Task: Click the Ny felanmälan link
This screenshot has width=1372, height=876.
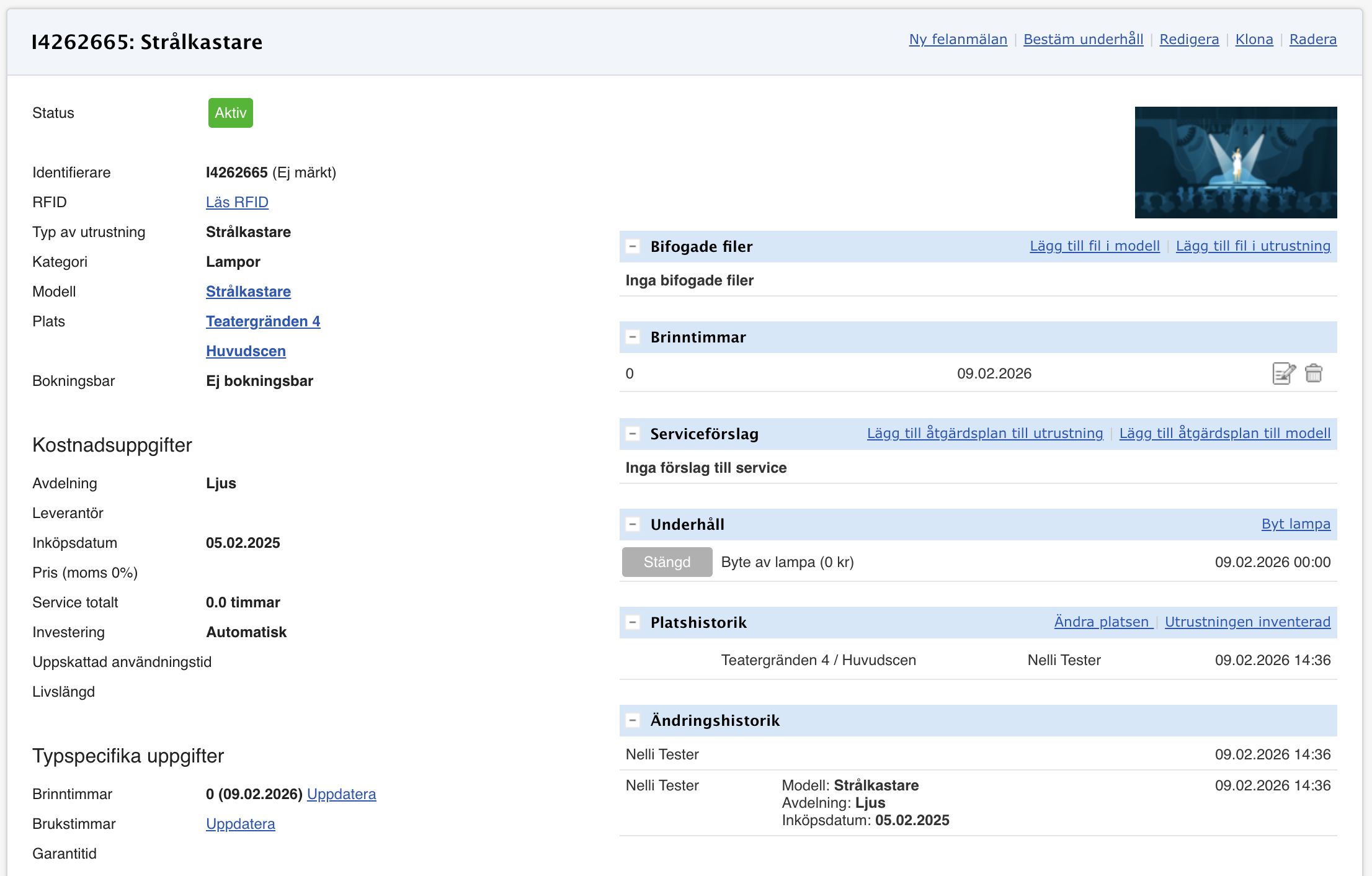Action: pos(958,40)
